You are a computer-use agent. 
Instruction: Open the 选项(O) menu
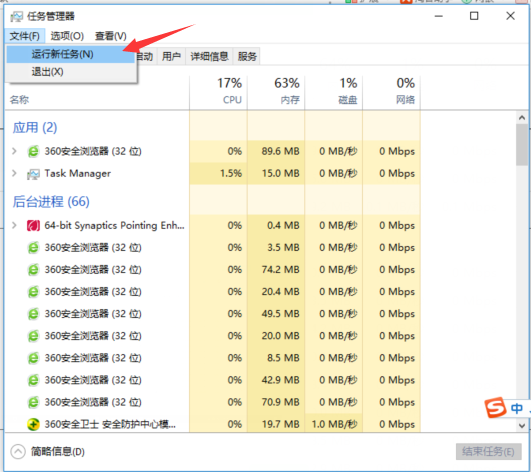tap(67, 36)
